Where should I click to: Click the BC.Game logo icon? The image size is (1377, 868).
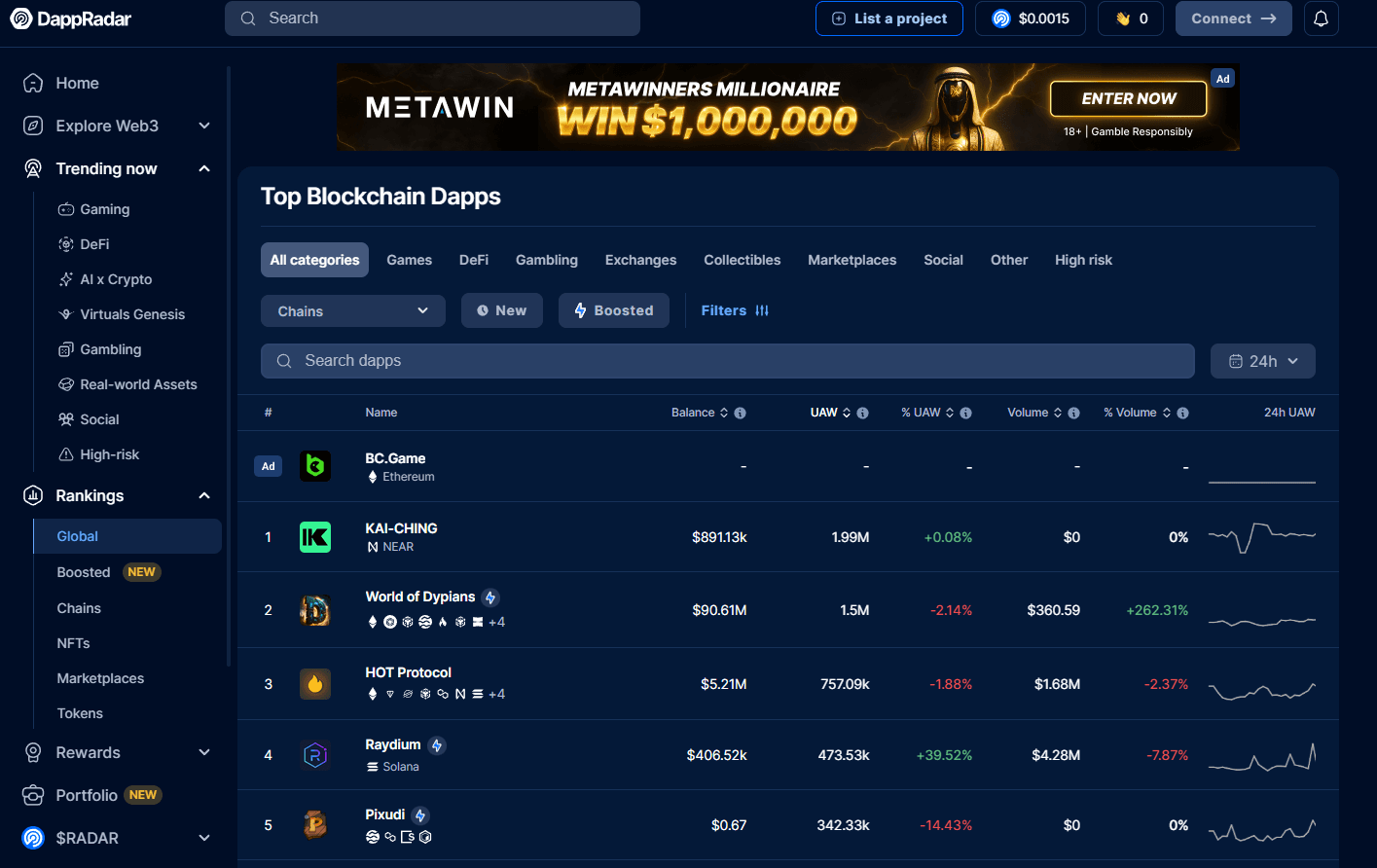314,466
